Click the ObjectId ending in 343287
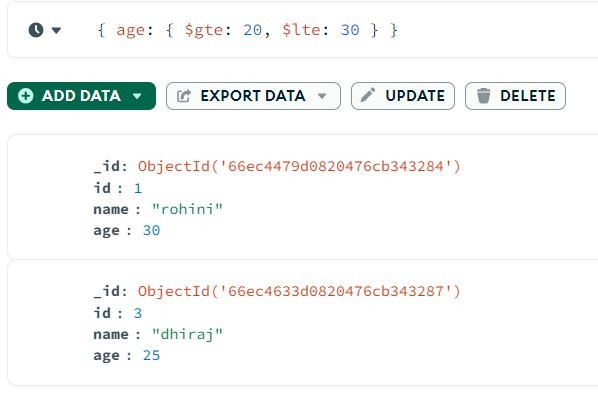This screenshot has width=598, height=395. click(x=299, y=291)
